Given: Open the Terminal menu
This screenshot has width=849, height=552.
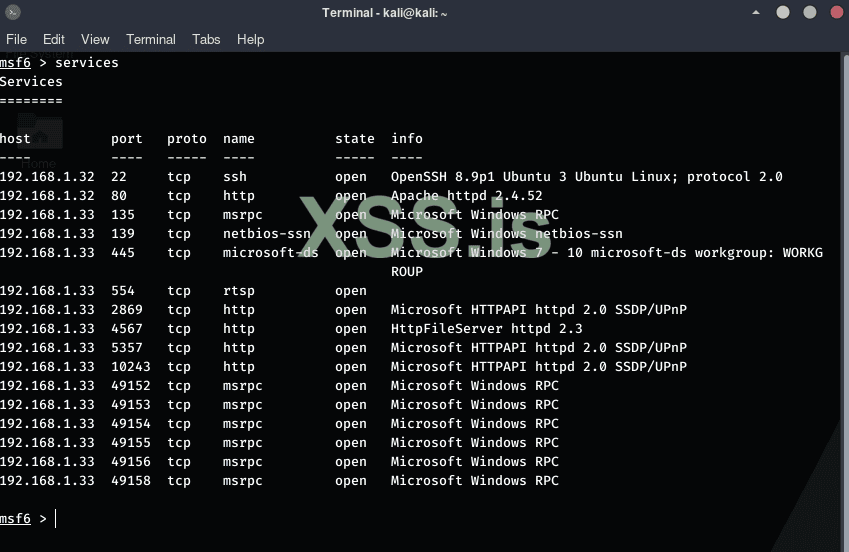Looking at the screenshot, I should click(151, 39).
